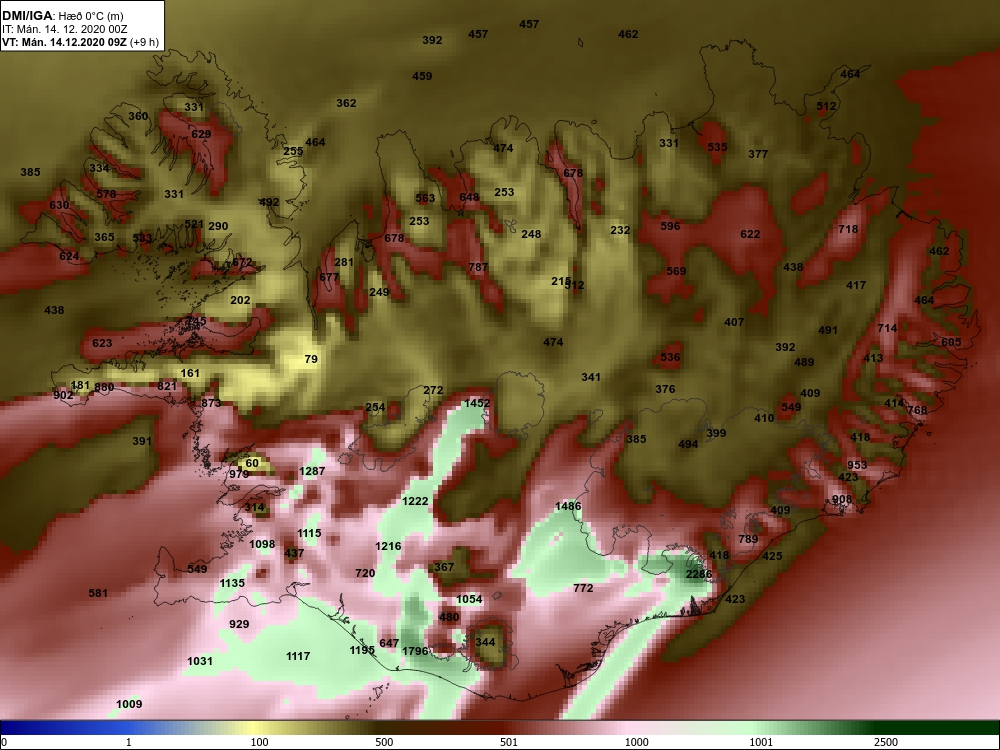Click the map value '596'
The width and height of the screenshot is (1000, 750).
[670, 226]
